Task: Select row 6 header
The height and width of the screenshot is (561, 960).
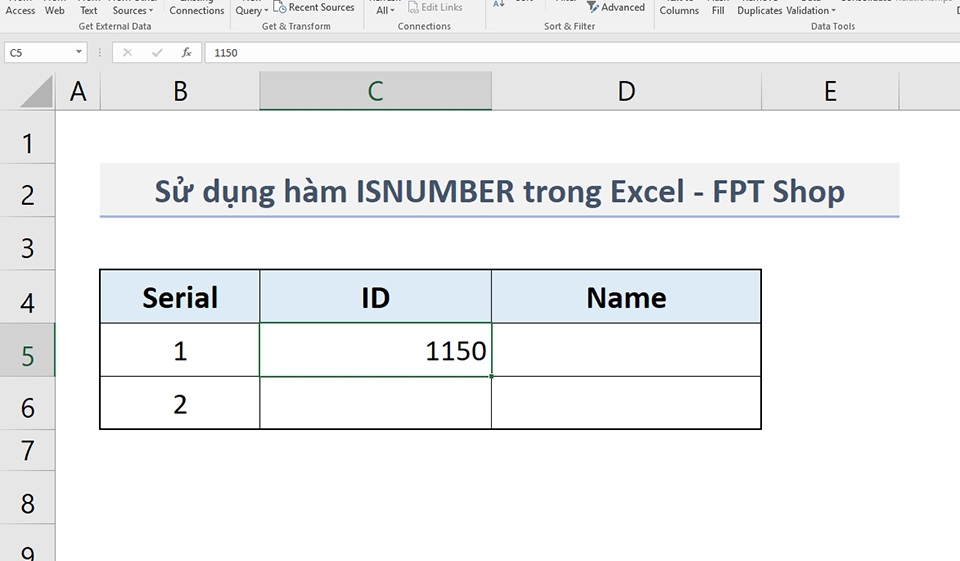Action: (x=28, y=403)
